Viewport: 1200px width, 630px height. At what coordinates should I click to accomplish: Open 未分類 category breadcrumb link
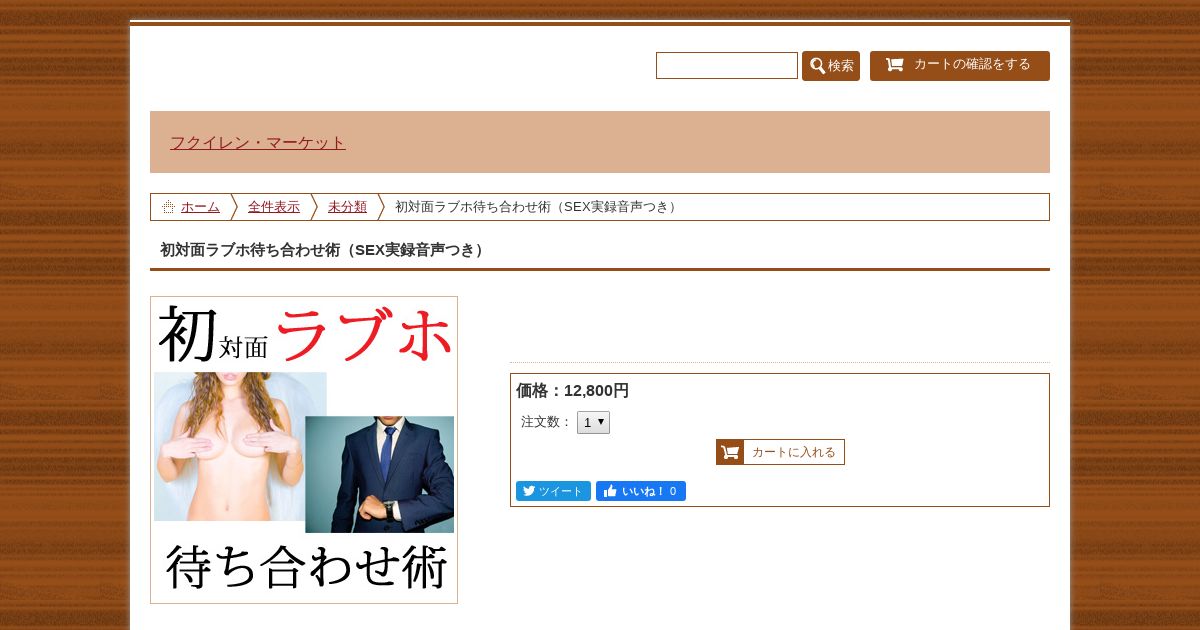click(x=347, y=207)
